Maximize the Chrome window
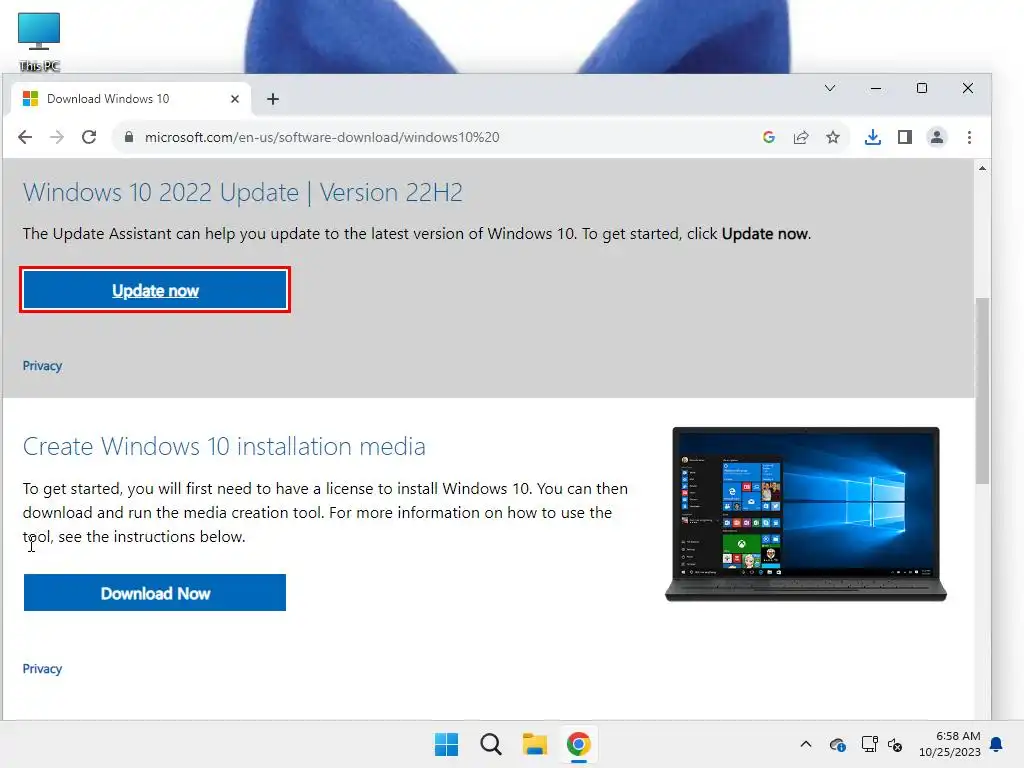The image size is (1024, 768). [921, 88]
